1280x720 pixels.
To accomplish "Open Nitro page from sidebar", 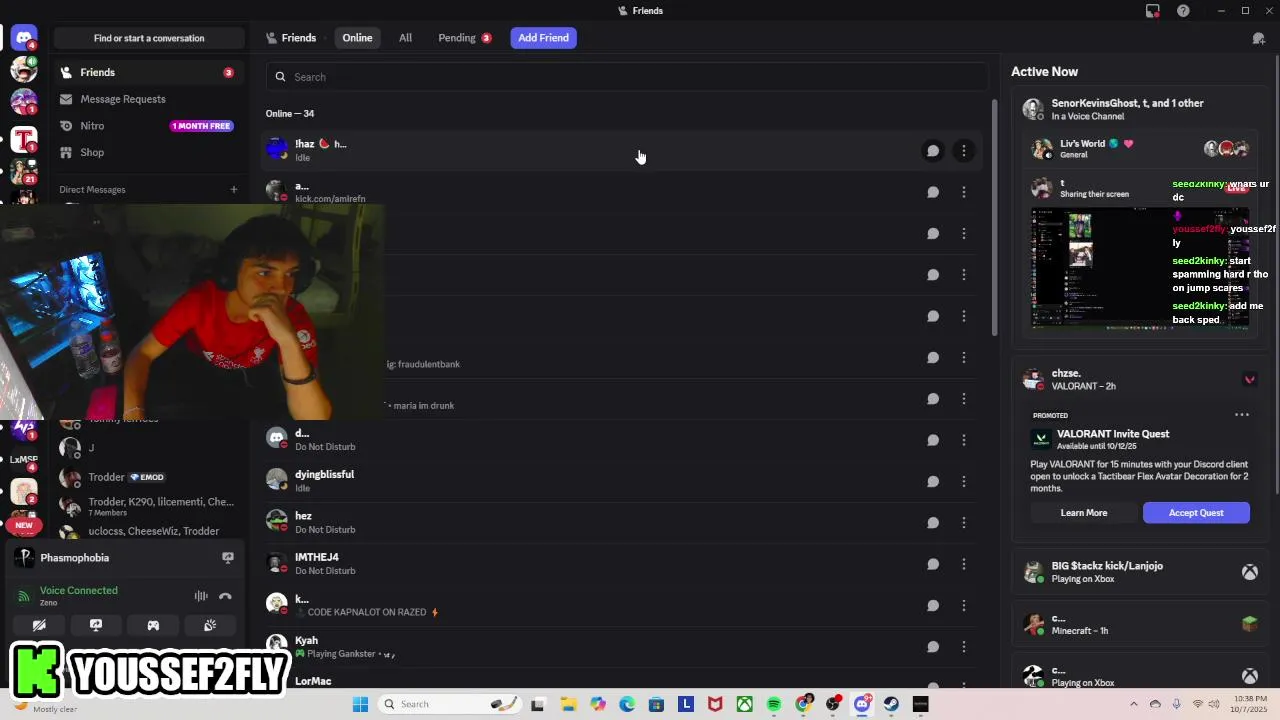I will [148, 126].
